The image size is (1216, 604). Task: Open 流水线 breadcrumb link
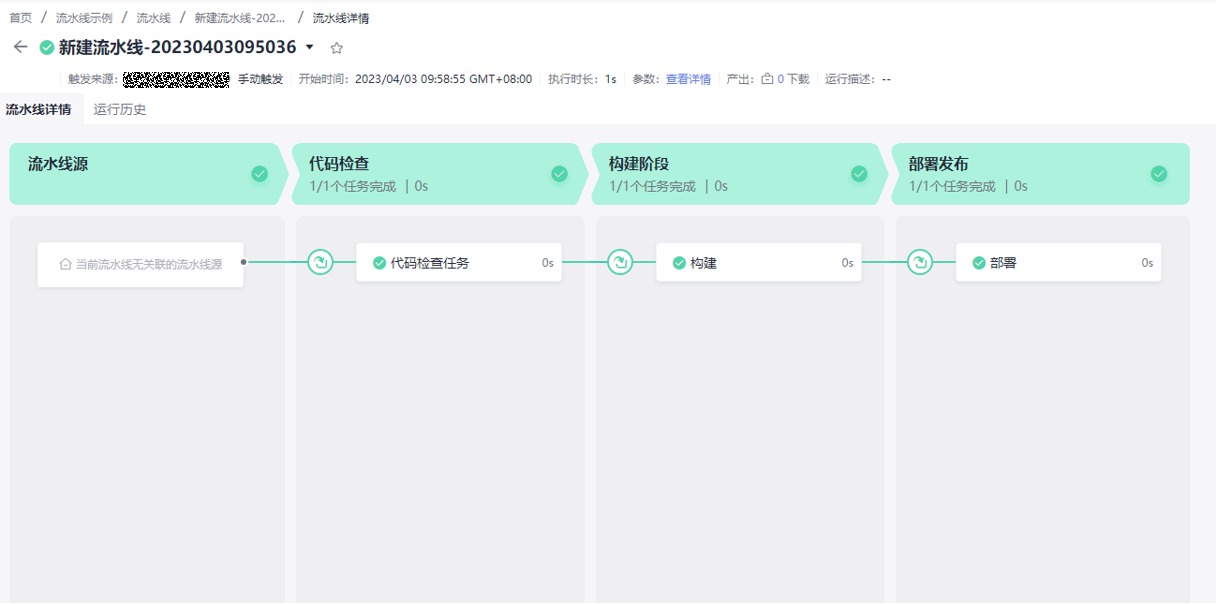tap(153, 18)
